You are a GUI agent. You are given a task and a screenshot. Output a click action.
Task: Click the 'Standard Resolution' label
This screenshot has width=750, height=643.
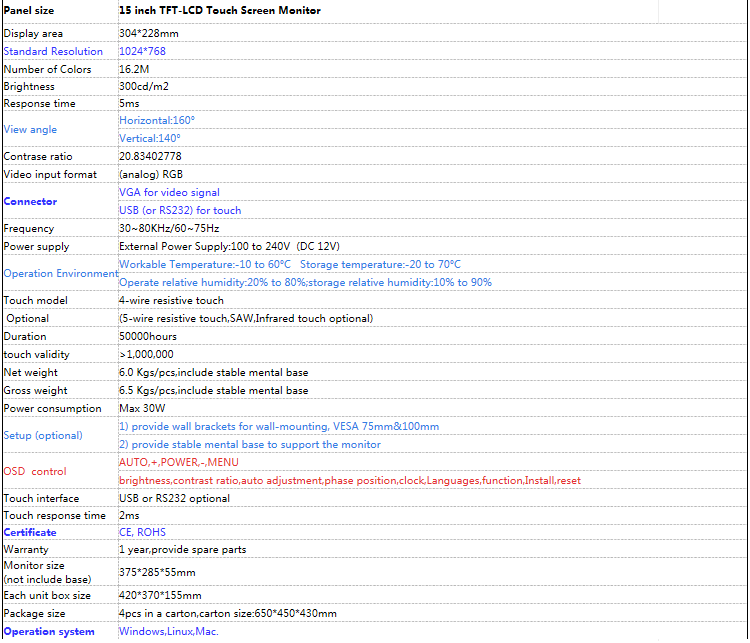point(53,51)
